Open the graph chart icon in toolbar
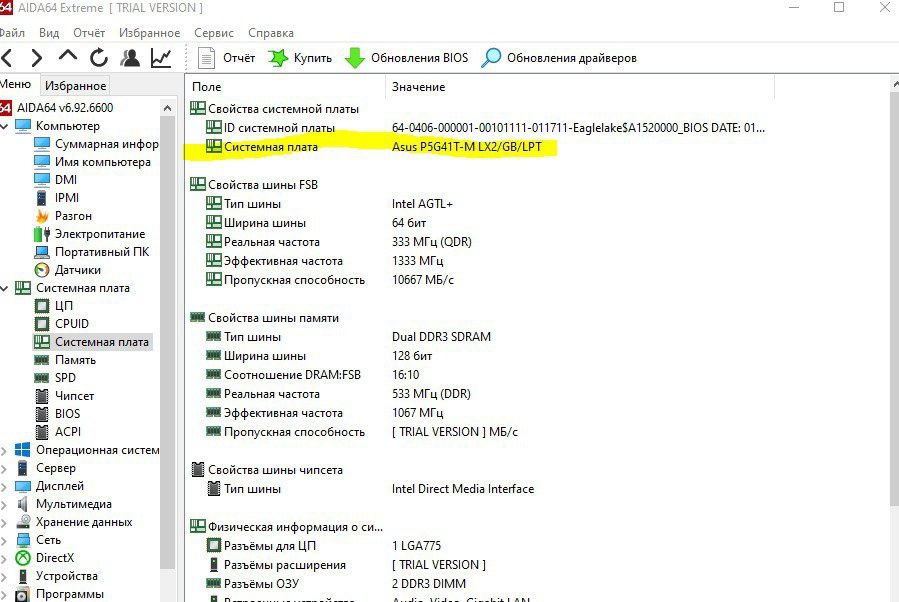 [161, 58]
